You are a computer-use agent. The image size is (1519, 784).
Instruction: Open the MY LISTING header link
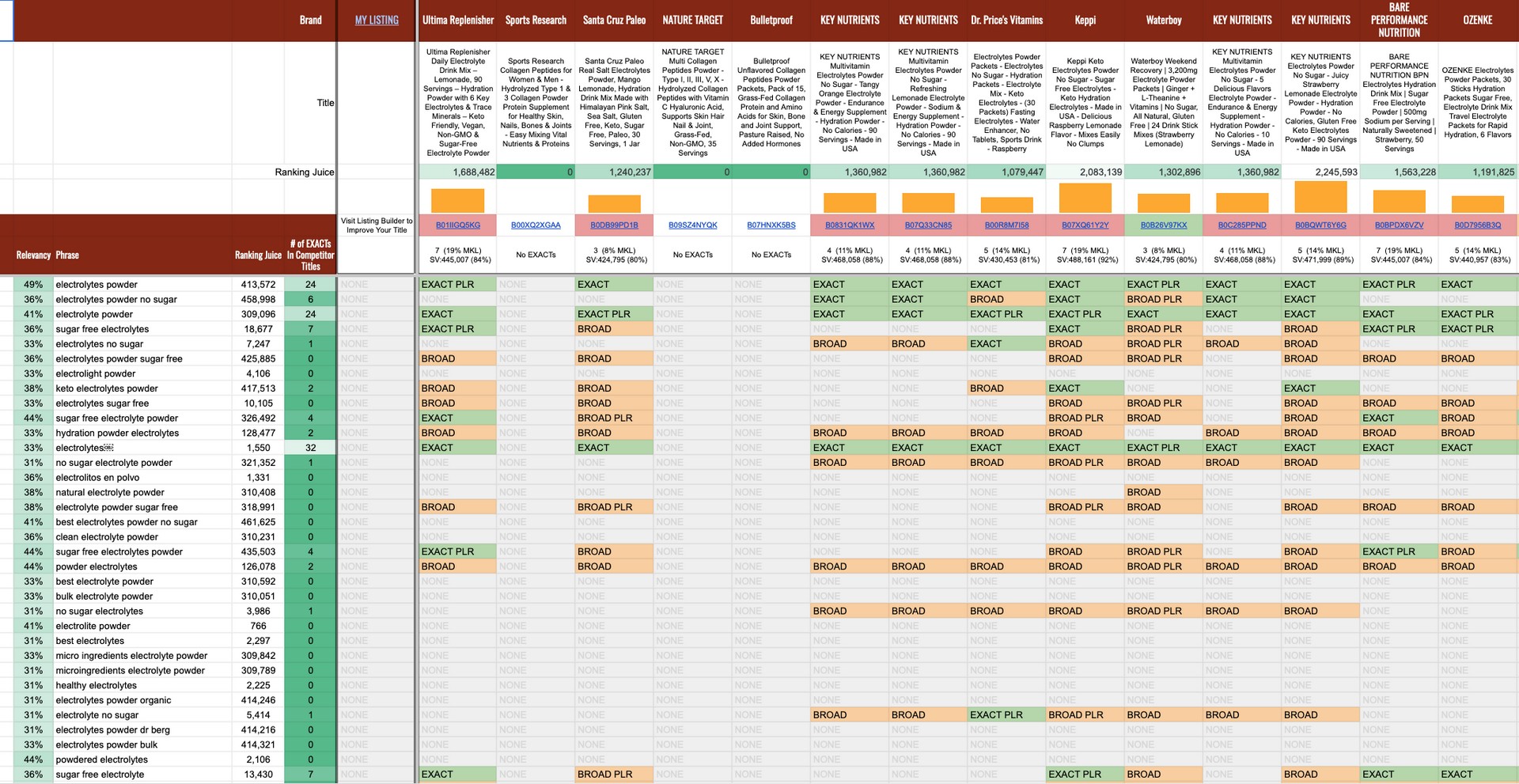tap(377, 20)
